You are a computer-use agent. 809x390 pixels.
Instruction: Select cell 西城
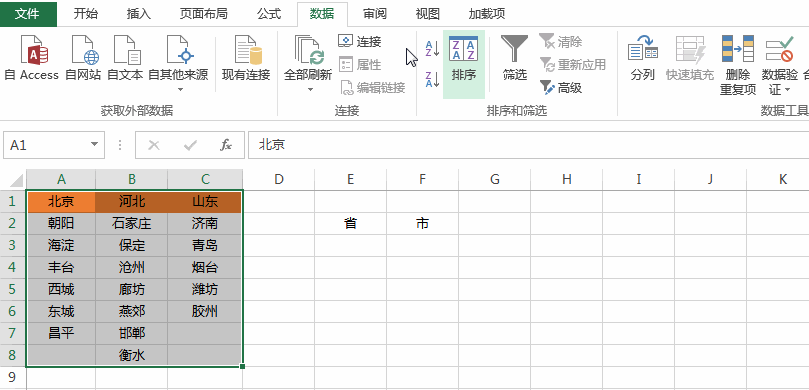pos(61,289)
